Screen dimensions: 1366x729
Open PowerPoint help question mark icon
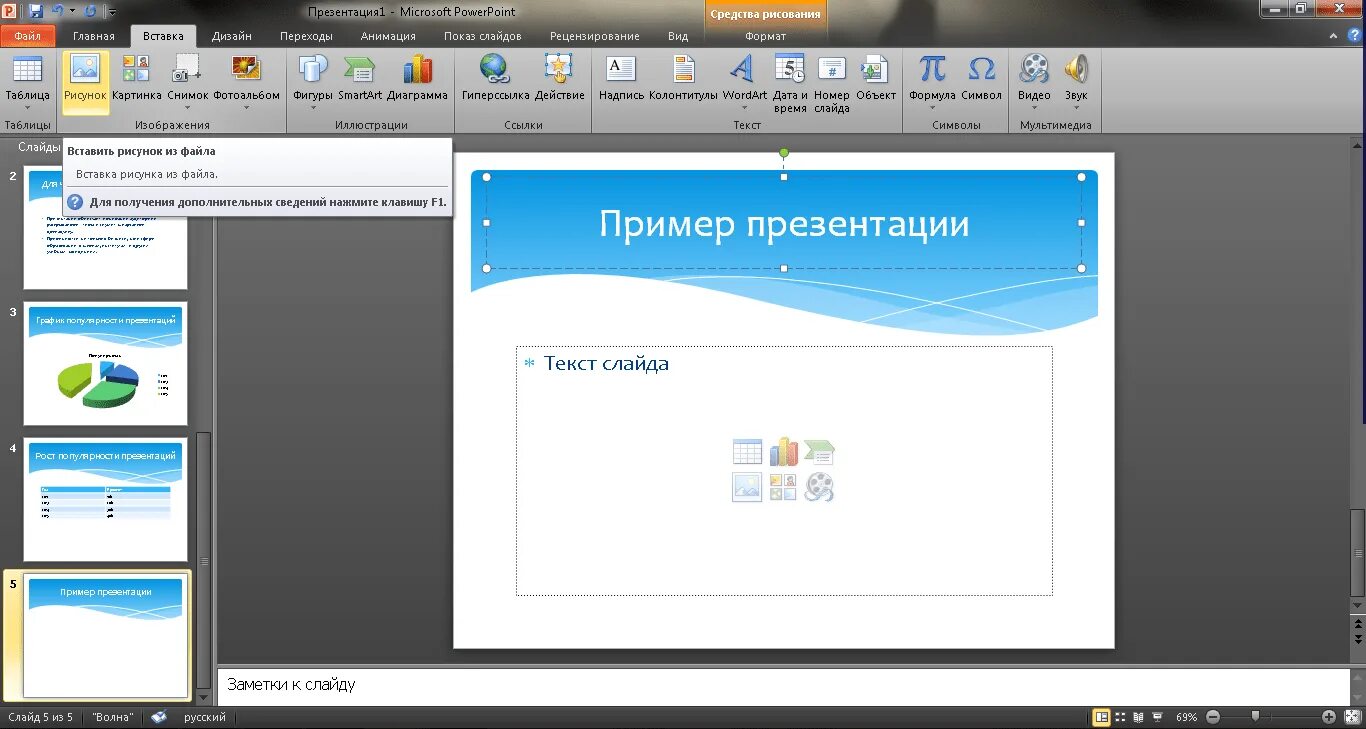1353,36
